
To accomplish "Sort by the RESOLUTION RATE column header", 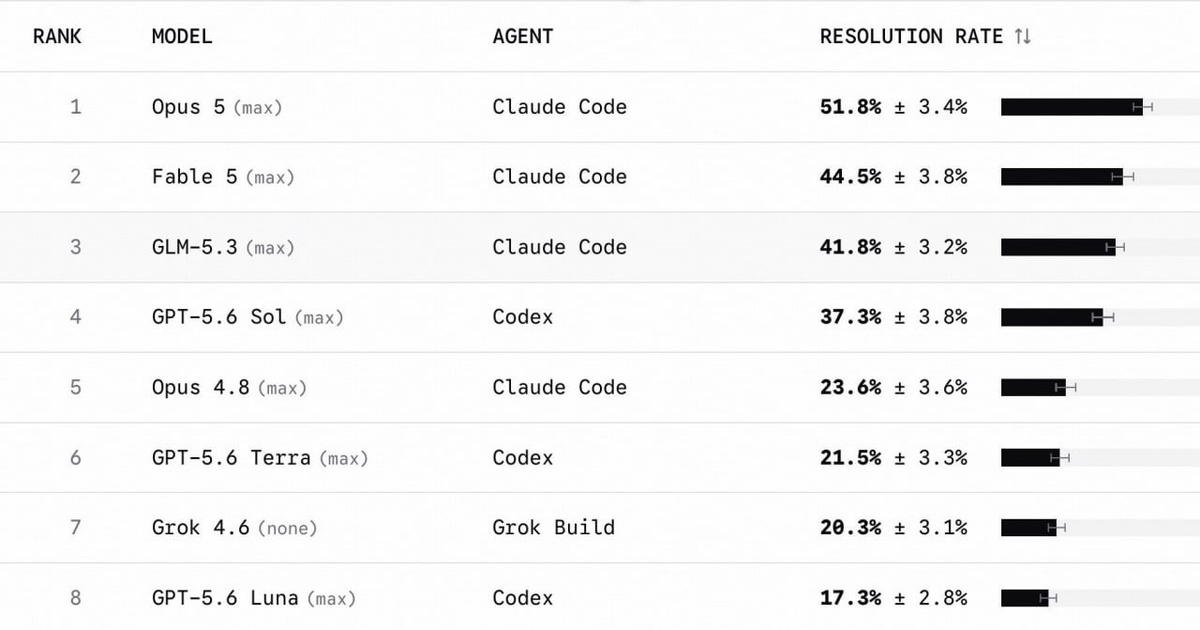I will pos(911,37).
